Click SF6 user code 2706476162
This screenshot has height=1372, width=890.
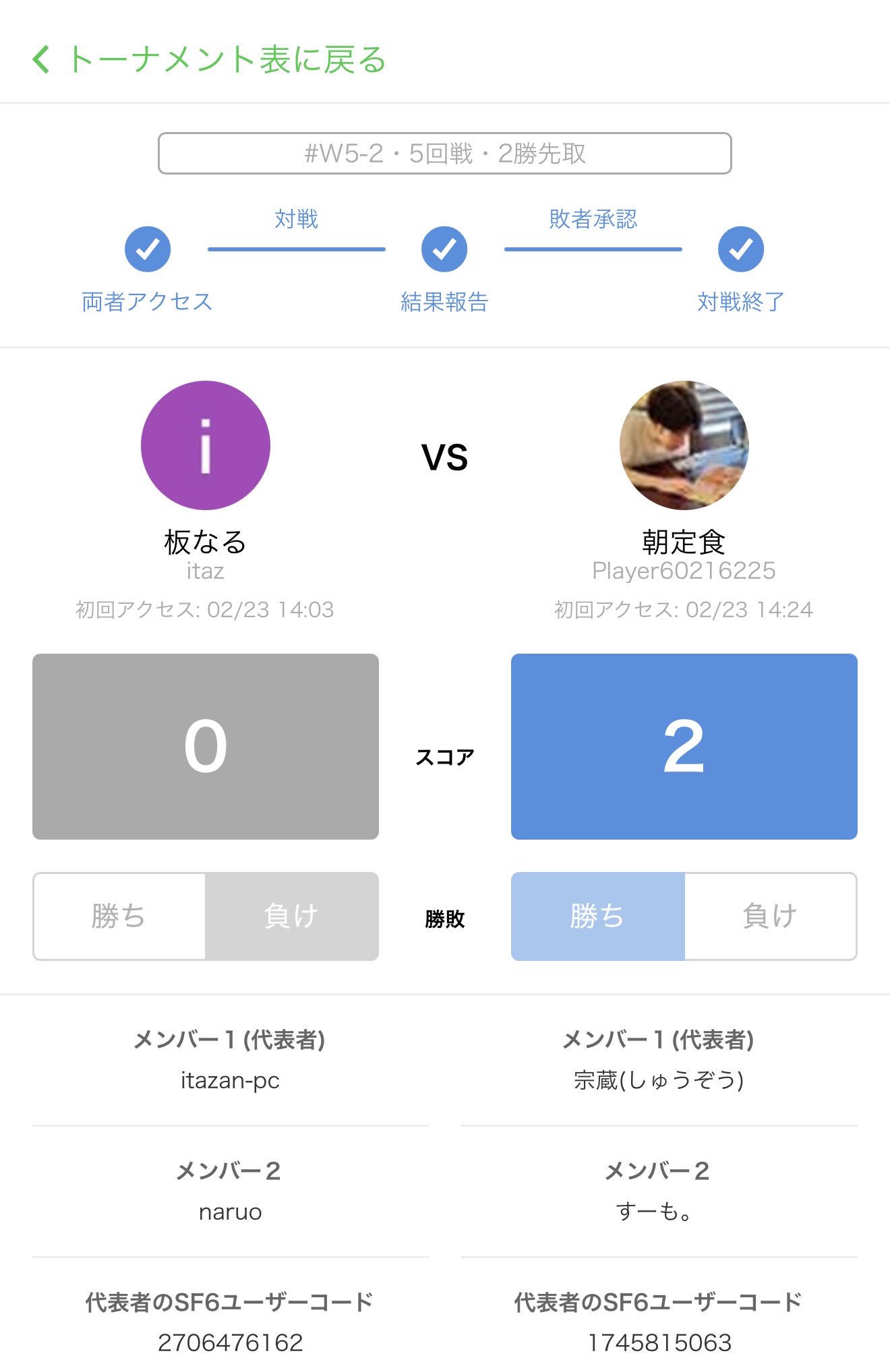point(230,1342)
